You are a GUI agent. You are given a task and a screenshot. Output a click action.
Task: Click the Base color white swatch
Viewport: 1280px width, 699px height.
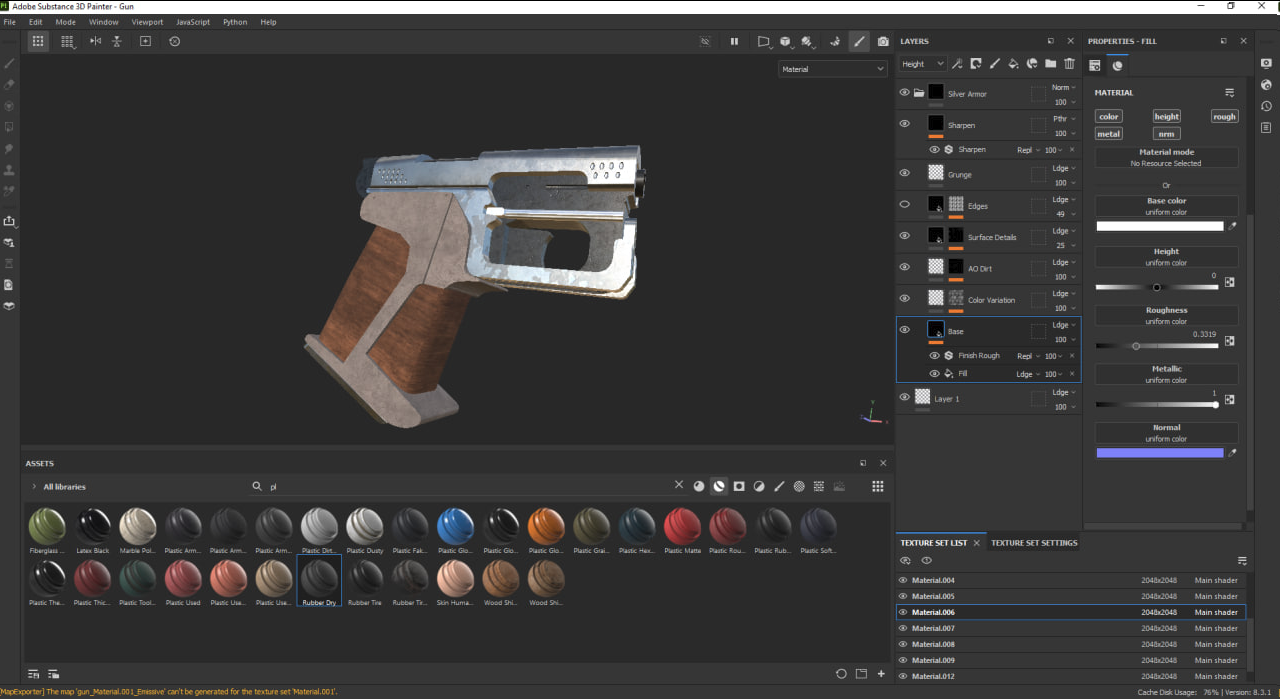(x=1160, y=226)
